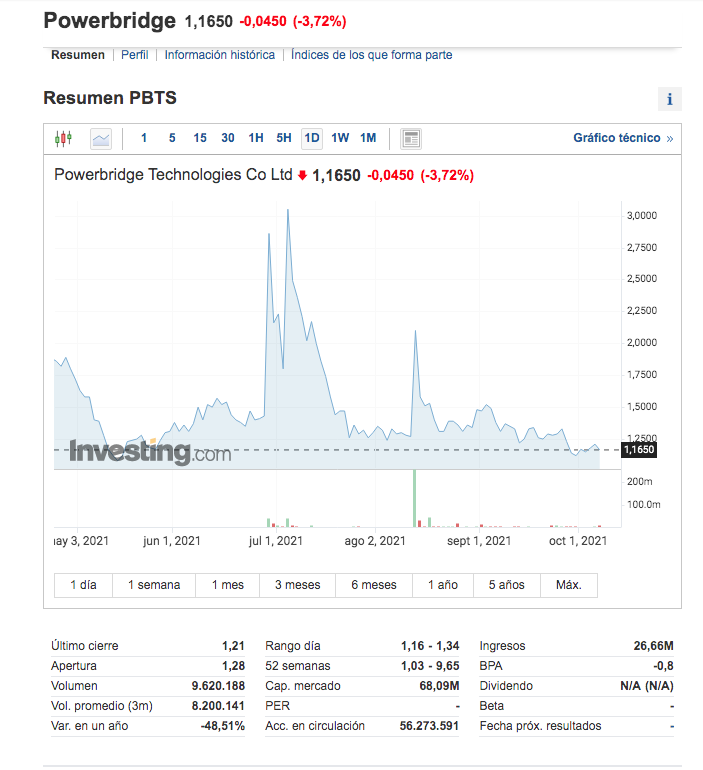
Task: Click Vol. promedio (3m) value 8.200.141
Action: pos(218,706)
